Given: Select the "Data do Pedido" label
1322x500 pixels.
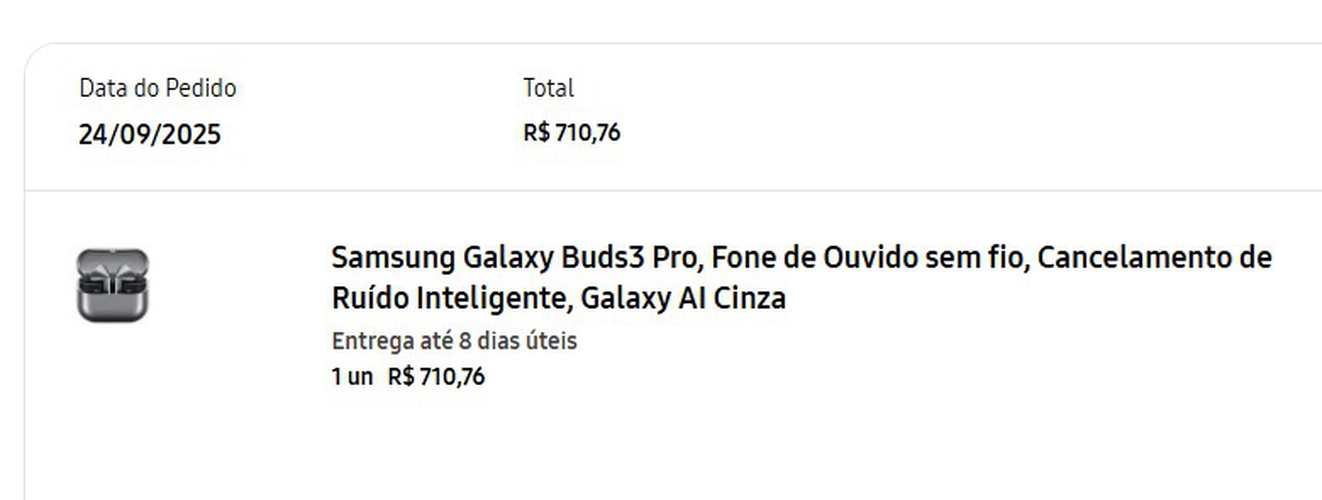Looking at the screenshot, I should click(x=157, y=88).
